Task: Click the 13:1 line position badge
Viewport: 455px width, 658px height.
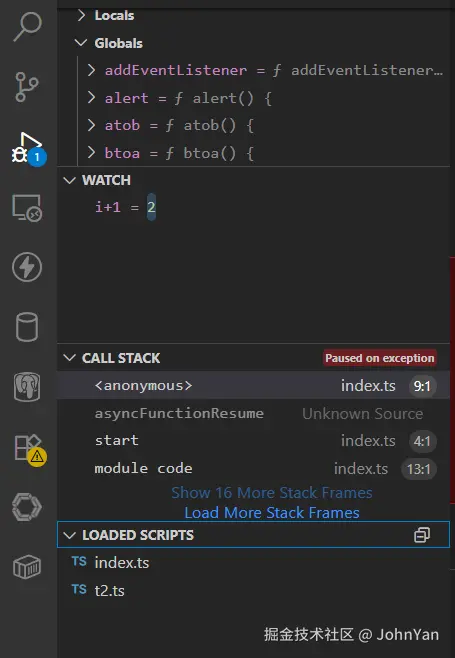Action: (x=419, y=469)
